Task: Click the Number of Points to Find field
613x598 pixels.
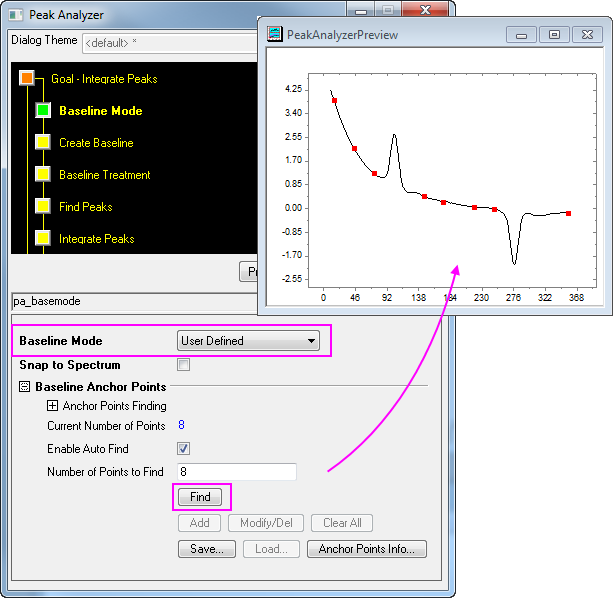Action: pos(237,472)
